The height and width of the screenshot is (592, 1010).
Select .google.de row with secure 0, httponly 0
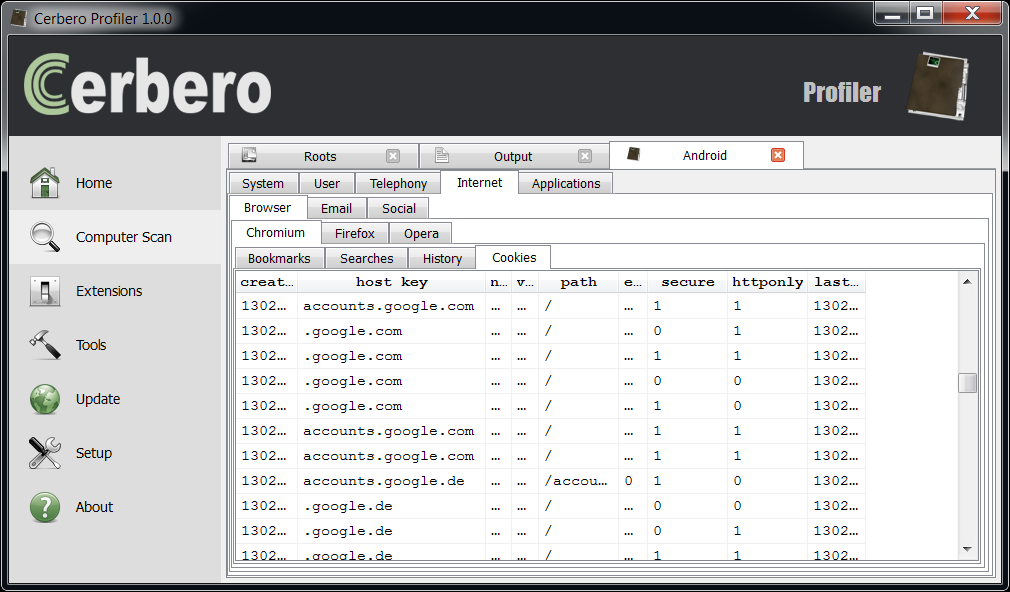pos(550,506)
